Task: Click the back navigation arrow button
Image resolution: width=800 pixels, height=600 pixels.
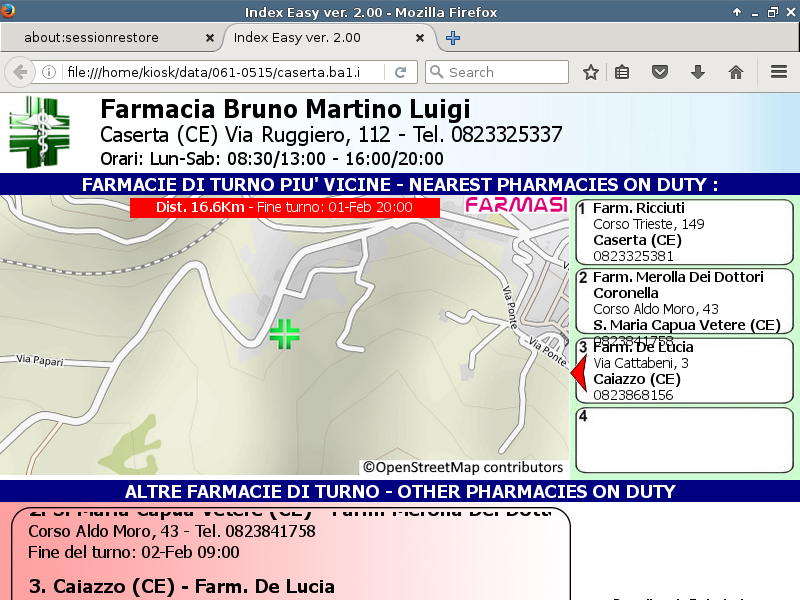Action: pos(20,72)
